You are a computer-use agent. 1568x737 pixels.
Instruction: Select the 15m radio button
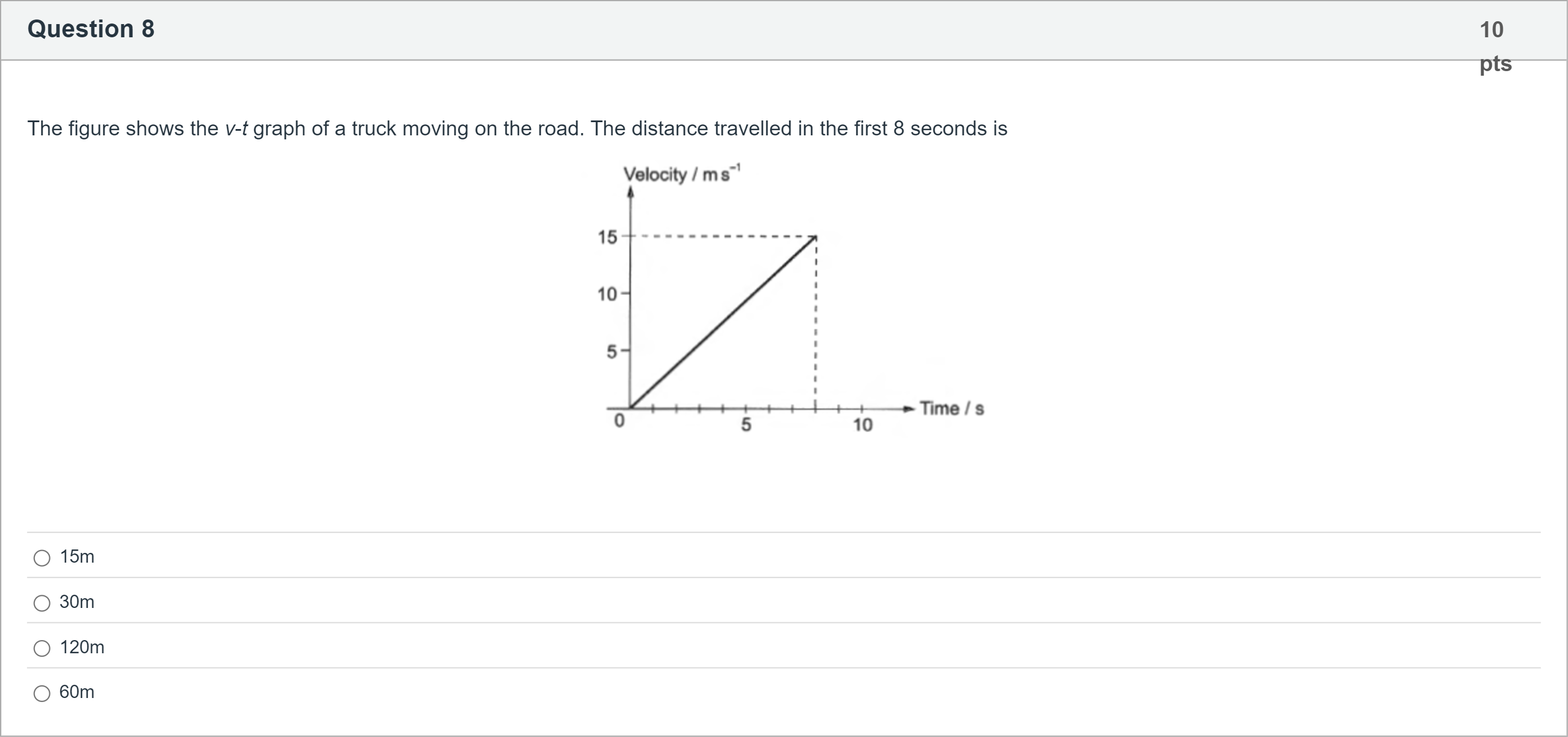[x=41, y=557]
